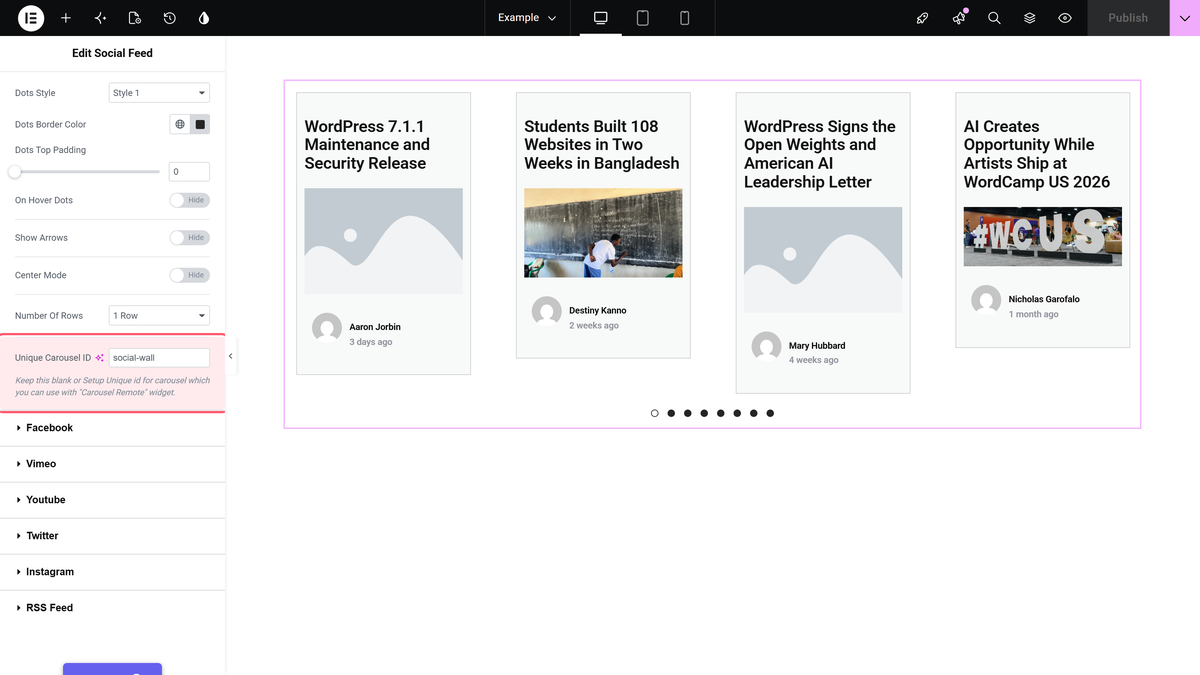The image size is (1200, 675).
Task: Select the first carousel pagination dot
Action: click(655, 413)
